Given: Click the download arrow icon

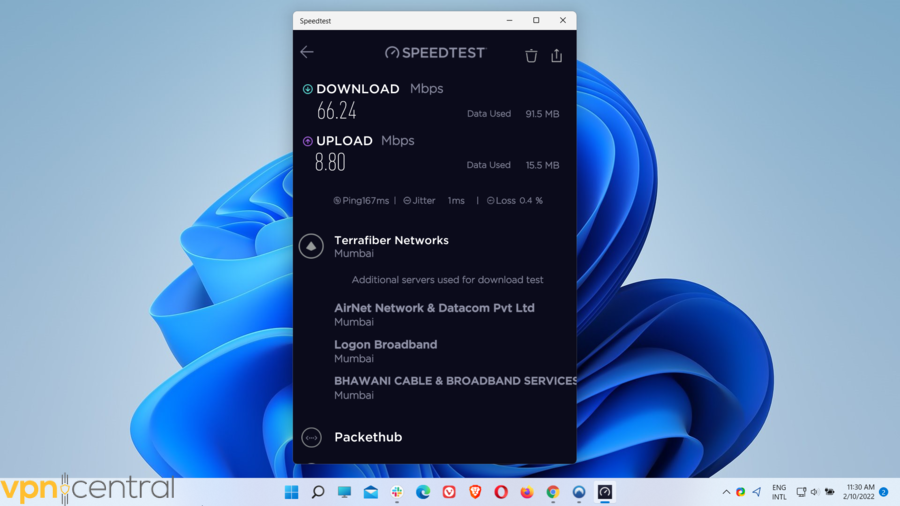Looking at the screenshot, I should click(x=308, y=89).
